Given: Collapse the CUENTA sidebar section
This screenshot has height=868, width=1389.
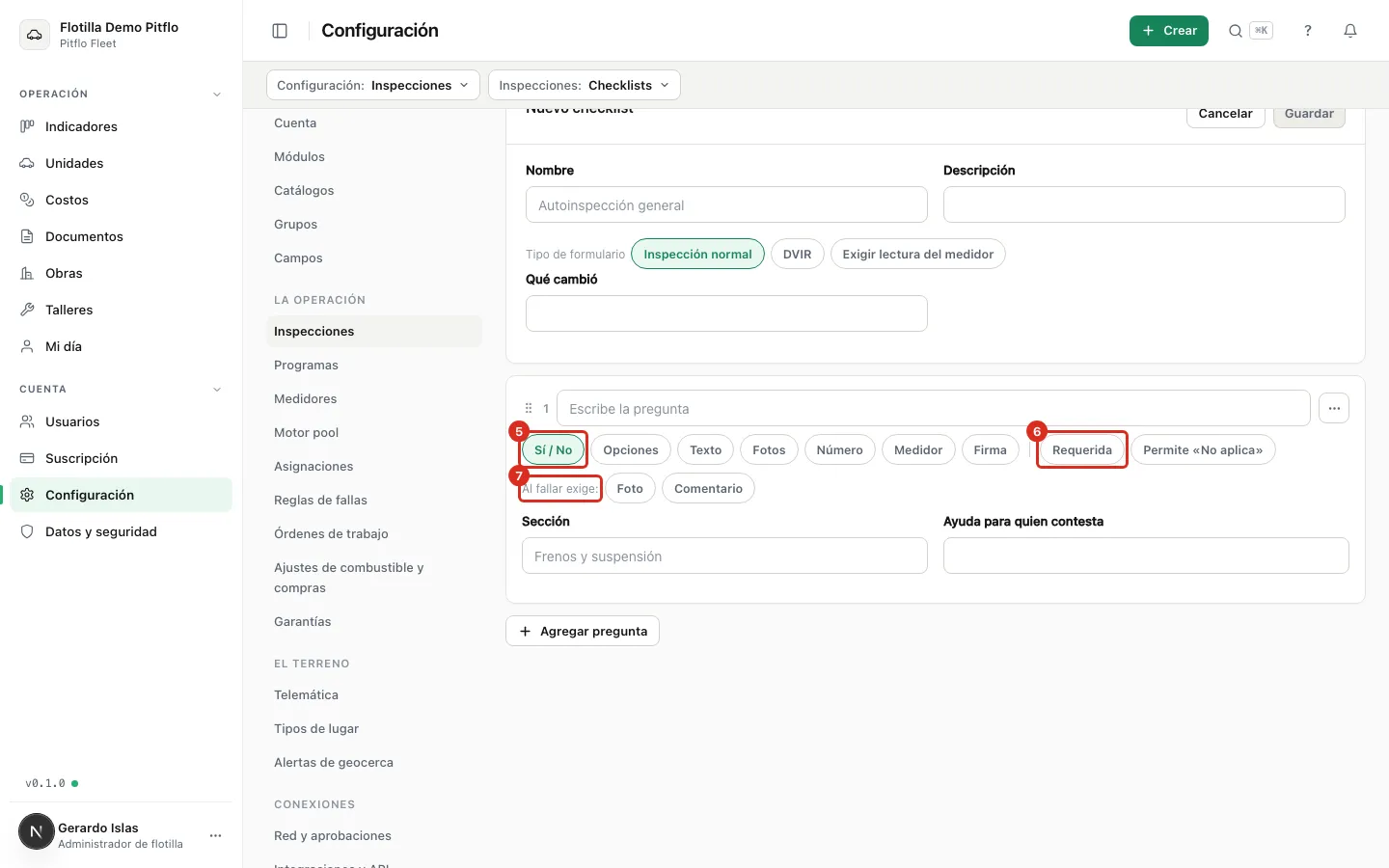Looking at the screenshot, I should (217, 390).
